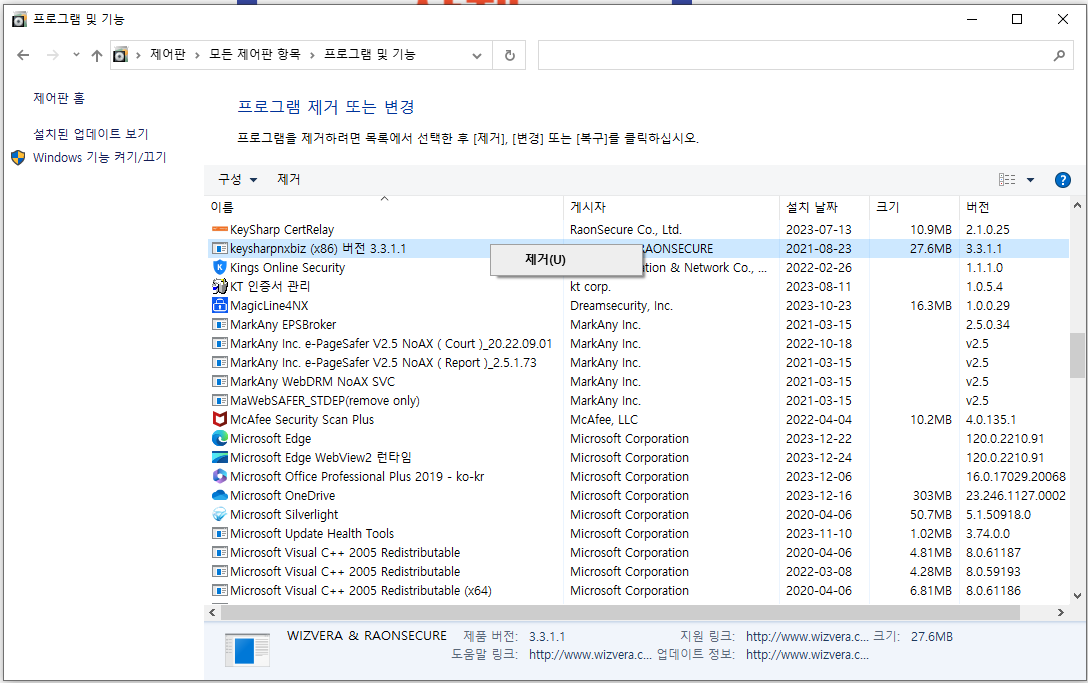Select the Microsoft OneDrive cloud icon

click(221, 495)
